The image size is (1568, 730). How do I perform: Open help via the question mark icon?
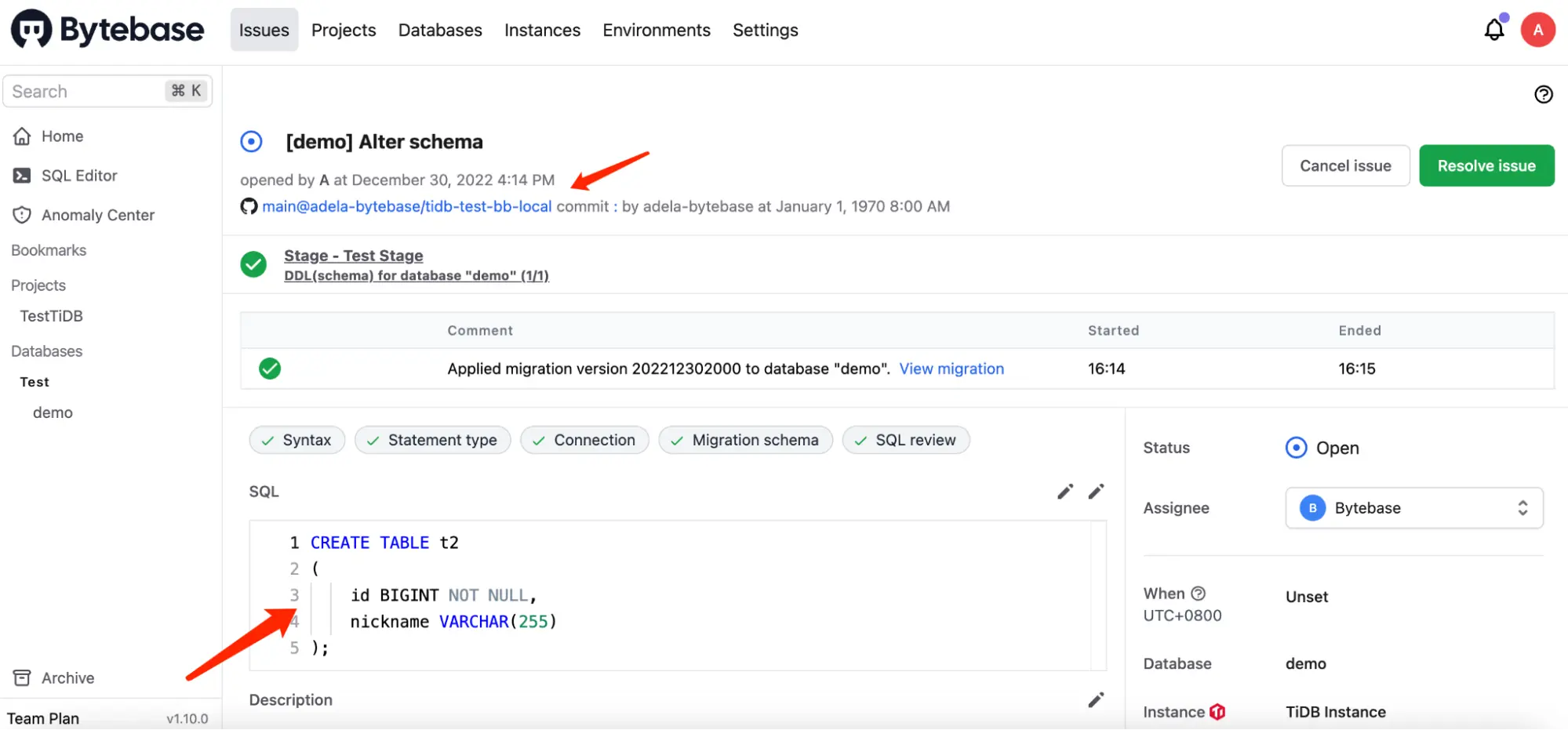tap(1542, 94)
